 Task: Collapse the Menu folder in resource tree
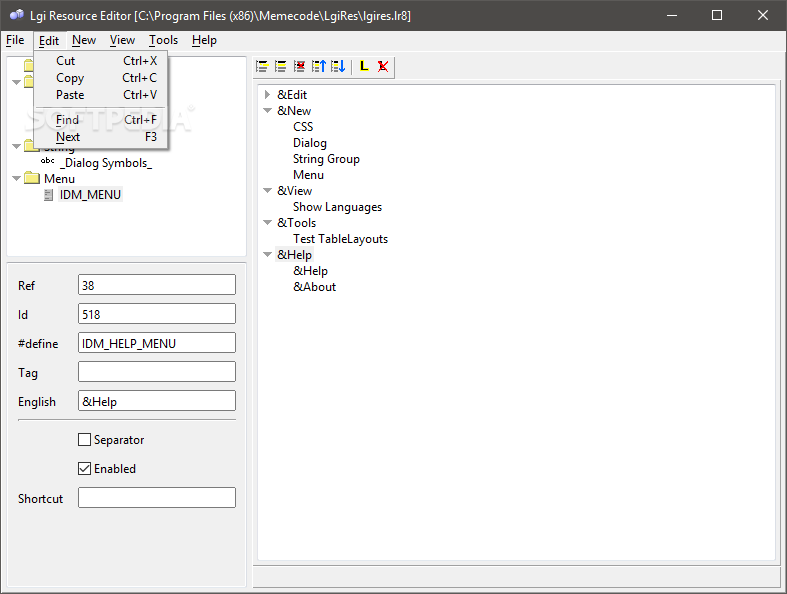(17, 178)
